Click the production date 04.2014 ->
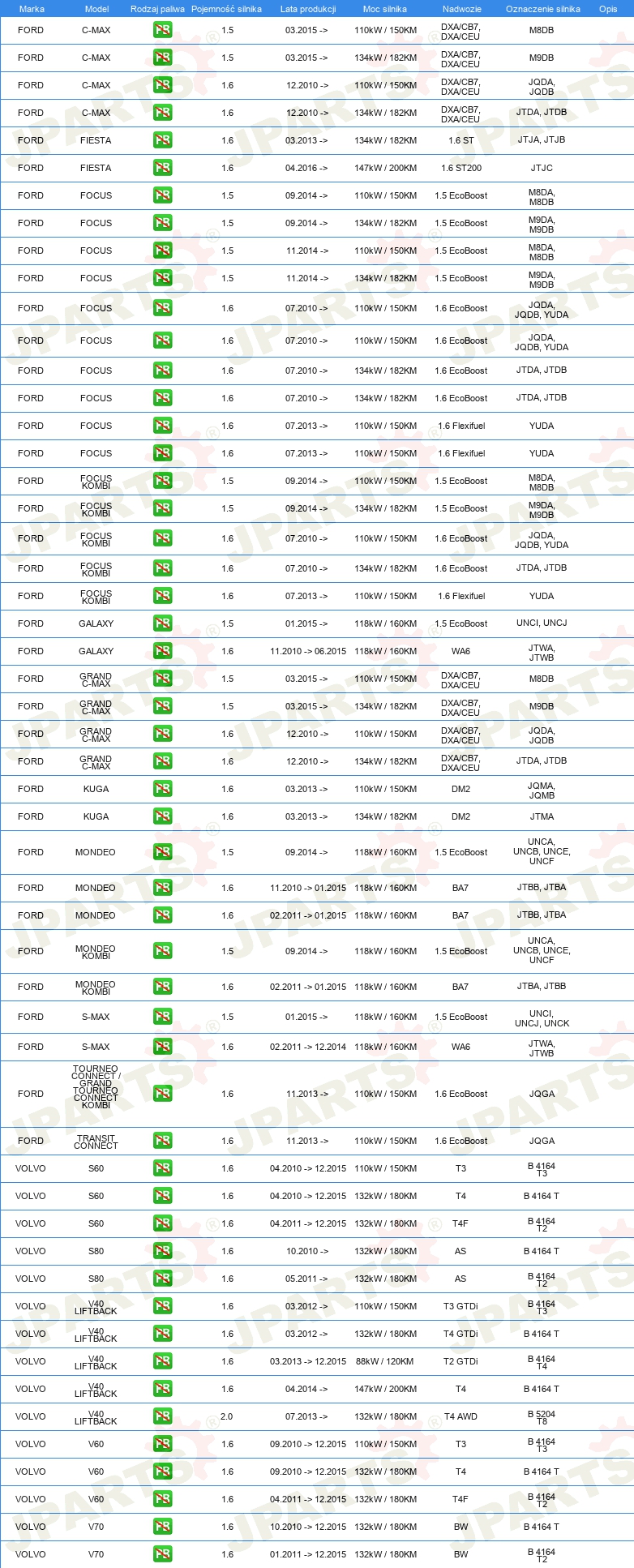The width and height of the screenshot is (634, 1568). pyautogui.click(x=306, y=1389)
